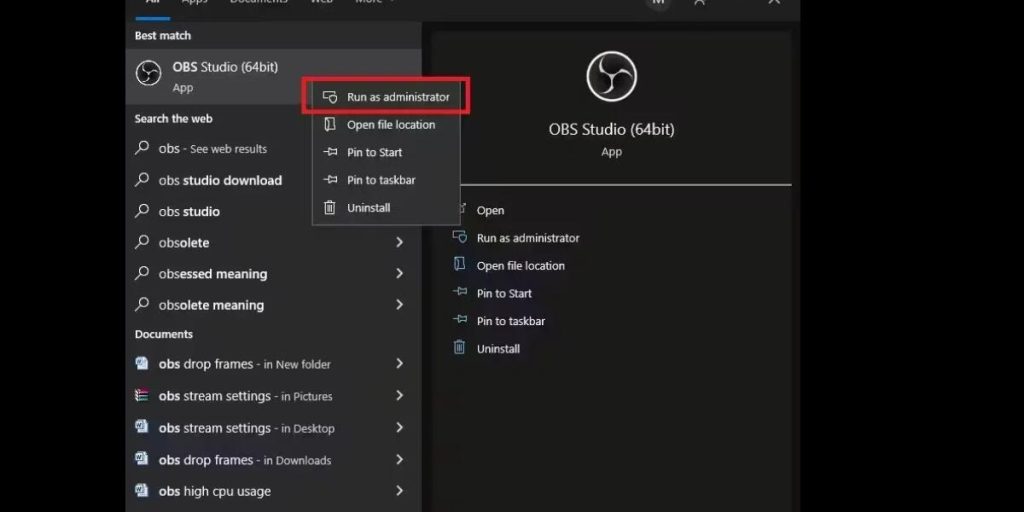Expand the chevron for 'obs drop frames' in Downloads
The width and height of the screenshot is (1024, 512).
[399, 460]
